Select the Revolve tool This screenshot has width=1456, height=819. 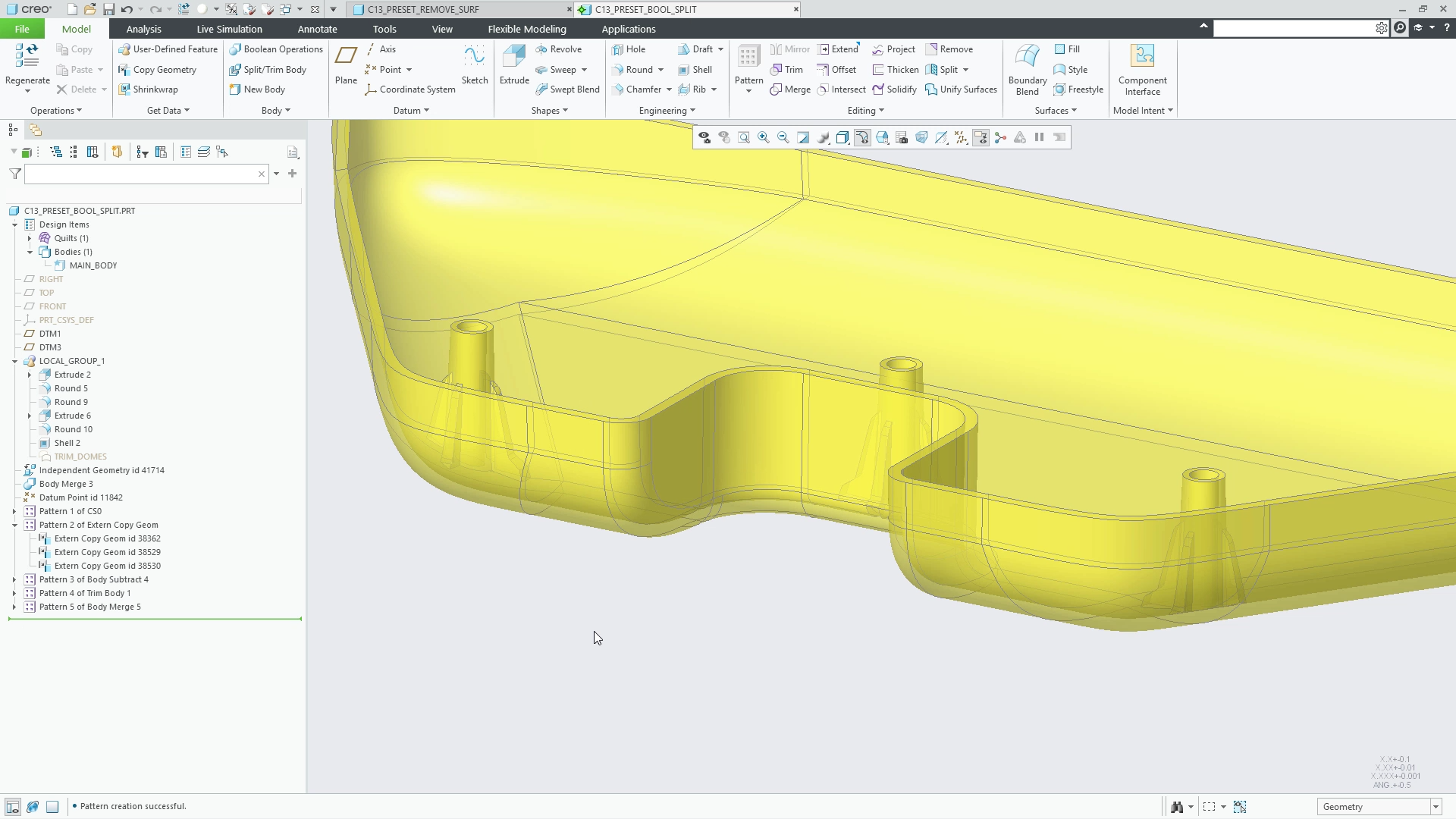tap(558, 49)
